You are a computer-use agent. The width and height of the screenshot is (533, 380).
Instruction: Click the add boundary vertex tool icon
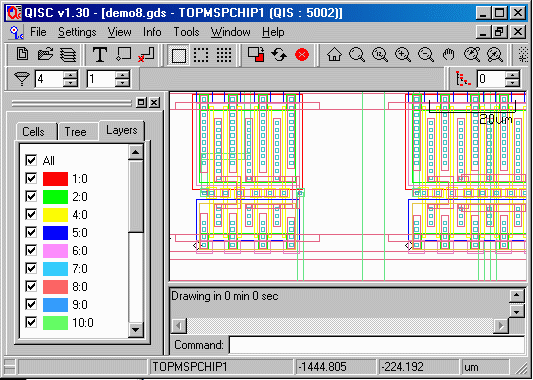pyautogui.click(x=123, y=54)
